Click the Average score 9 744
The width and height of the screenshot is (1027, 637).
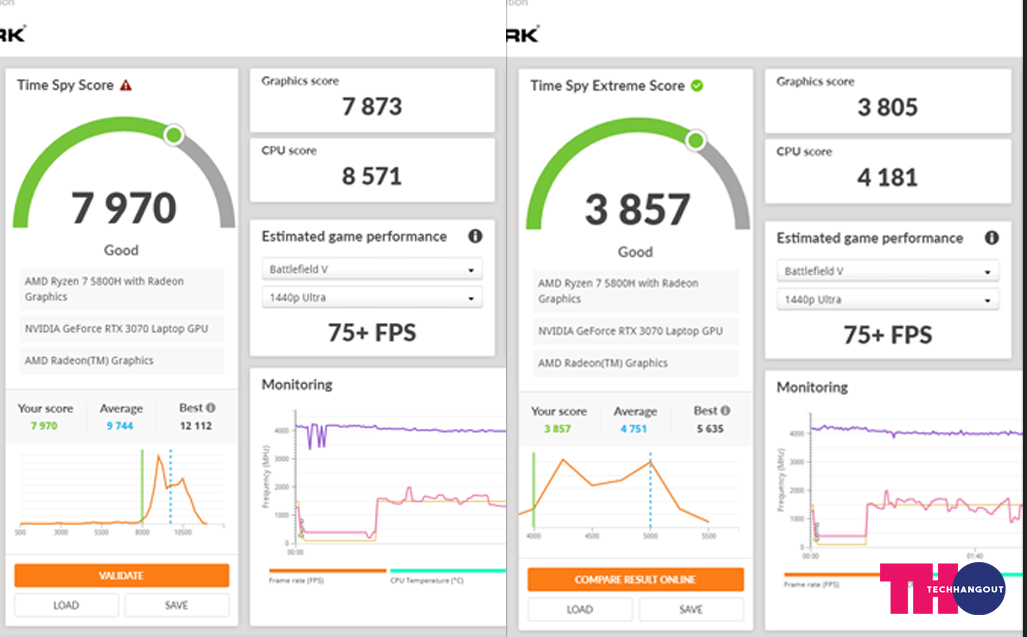point(120,426)
